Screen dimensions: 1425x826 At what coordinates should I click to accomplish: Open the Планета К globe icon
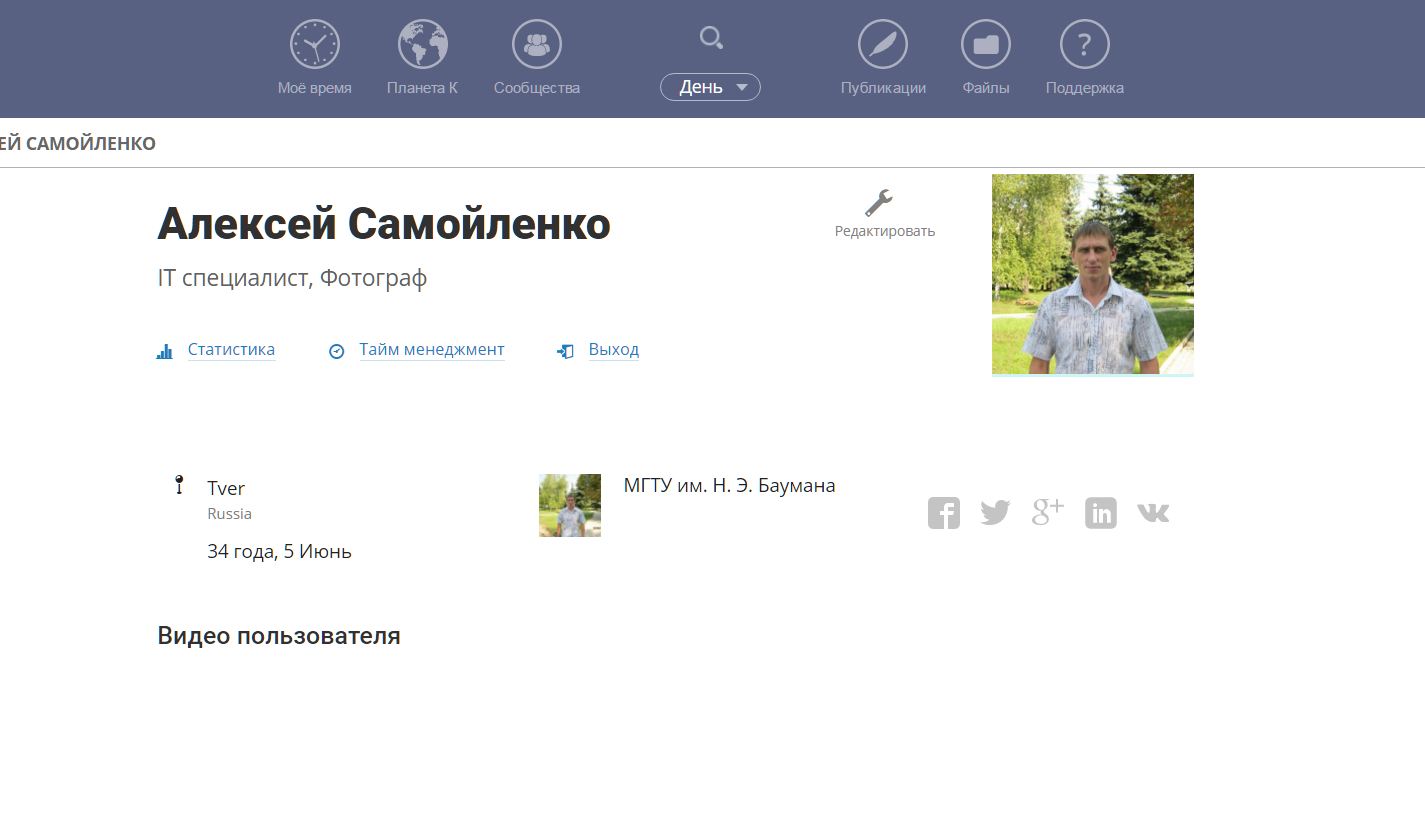pos(423,45)
